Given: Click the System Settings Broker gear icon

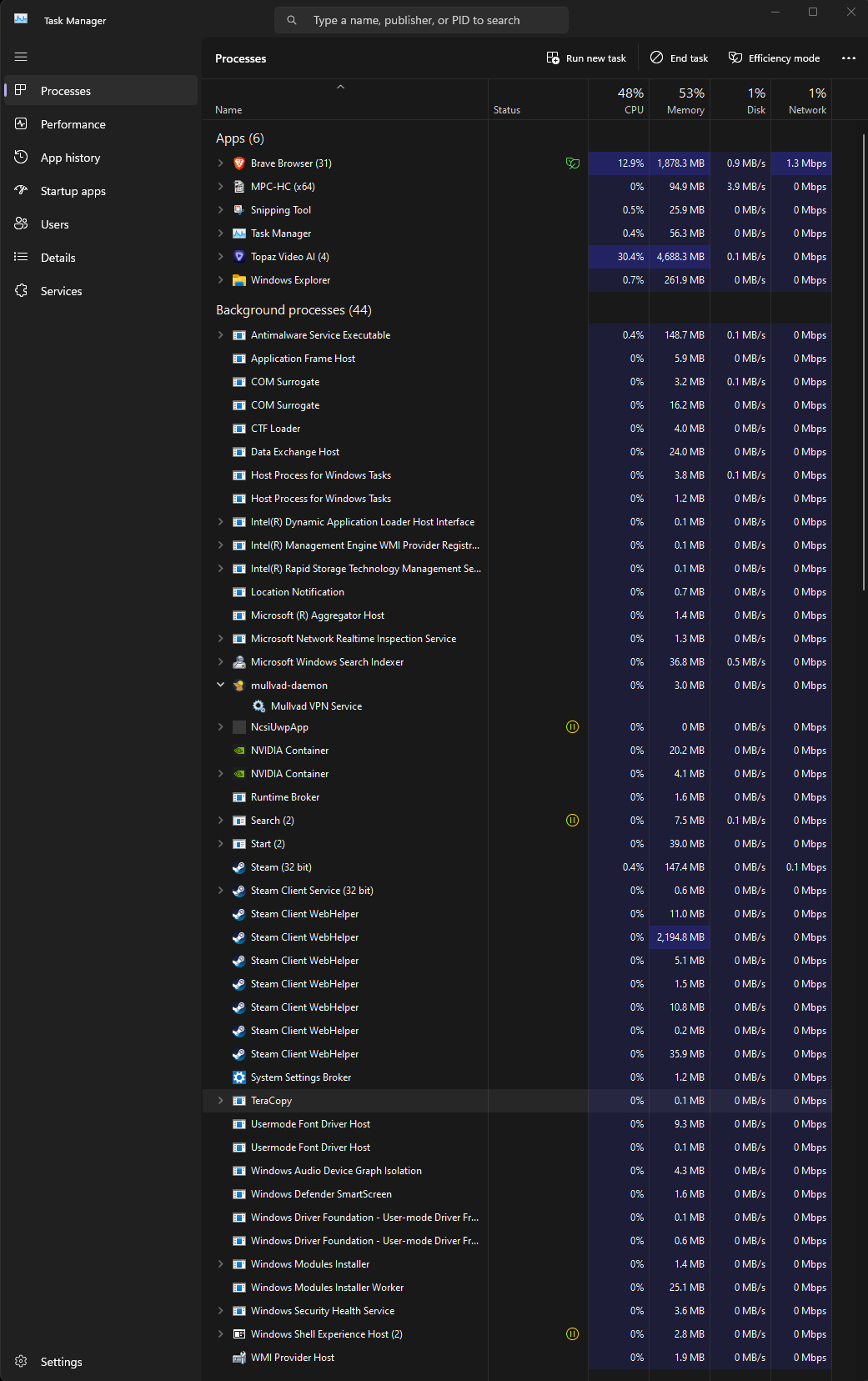Looking at the screenshot, I should [239, 1077].
